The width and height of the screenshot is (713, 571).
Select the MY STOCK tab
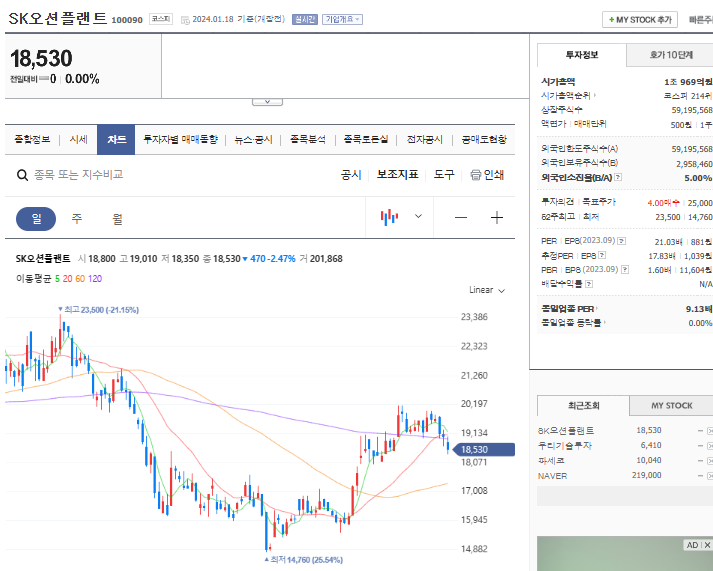(x=671, y=406)
